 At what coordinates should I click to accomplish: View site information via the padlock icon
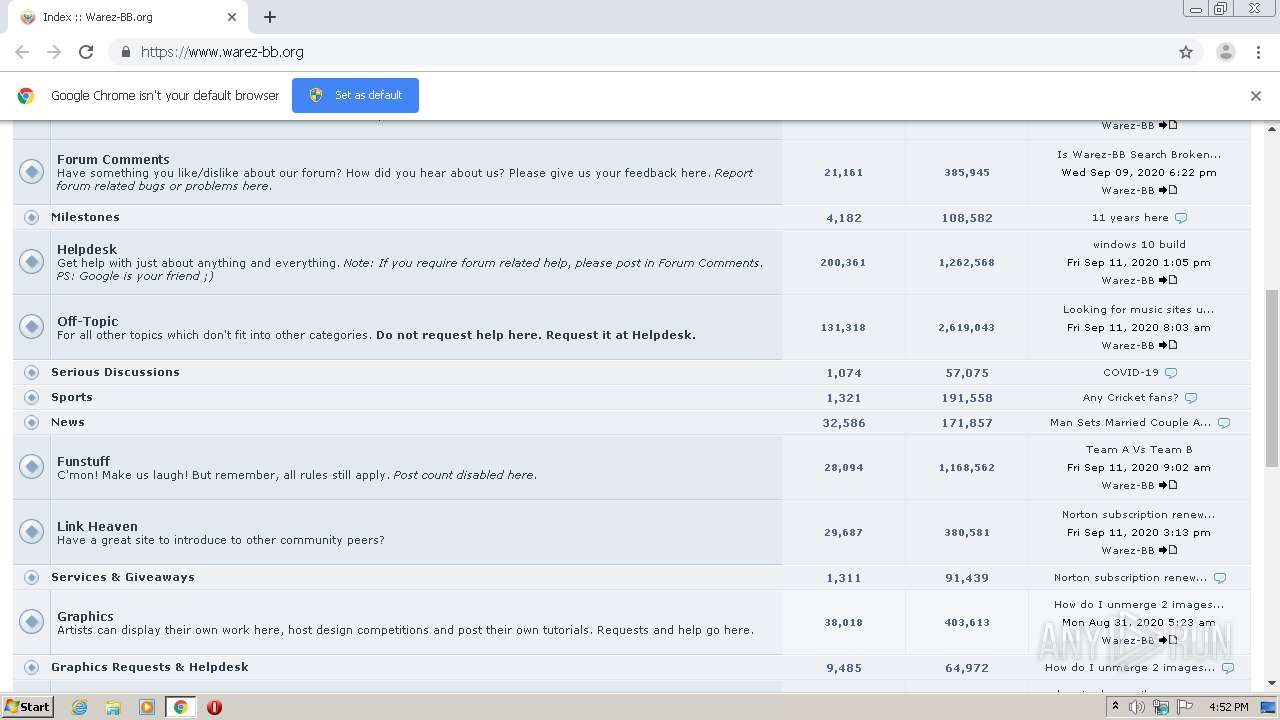[x=125, y=52]
